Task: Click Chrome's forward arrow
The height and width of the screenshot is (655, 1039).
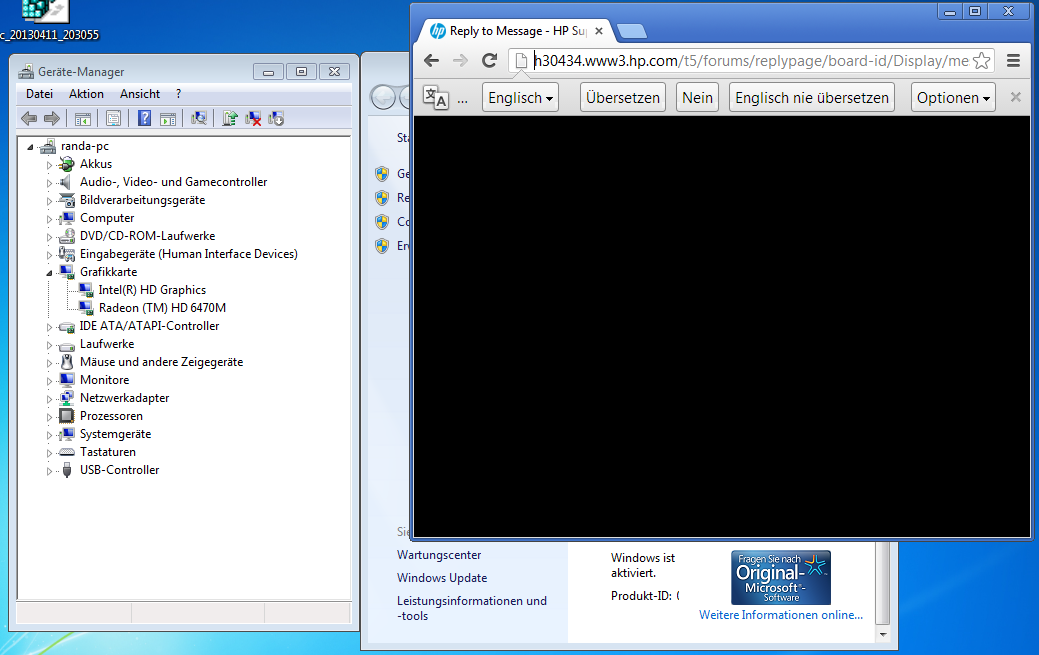Action: point(461,61)
